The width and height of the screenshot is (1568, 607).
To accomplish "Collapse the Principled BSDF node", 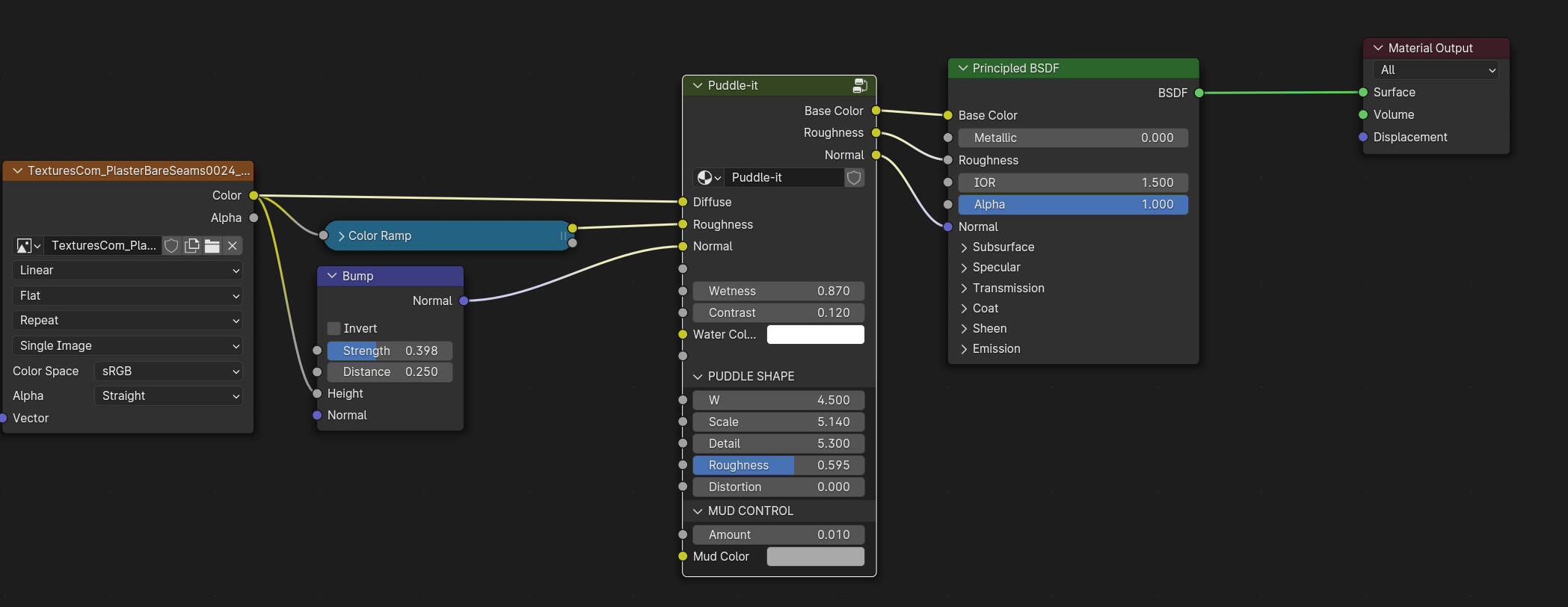I will point(963,68).
